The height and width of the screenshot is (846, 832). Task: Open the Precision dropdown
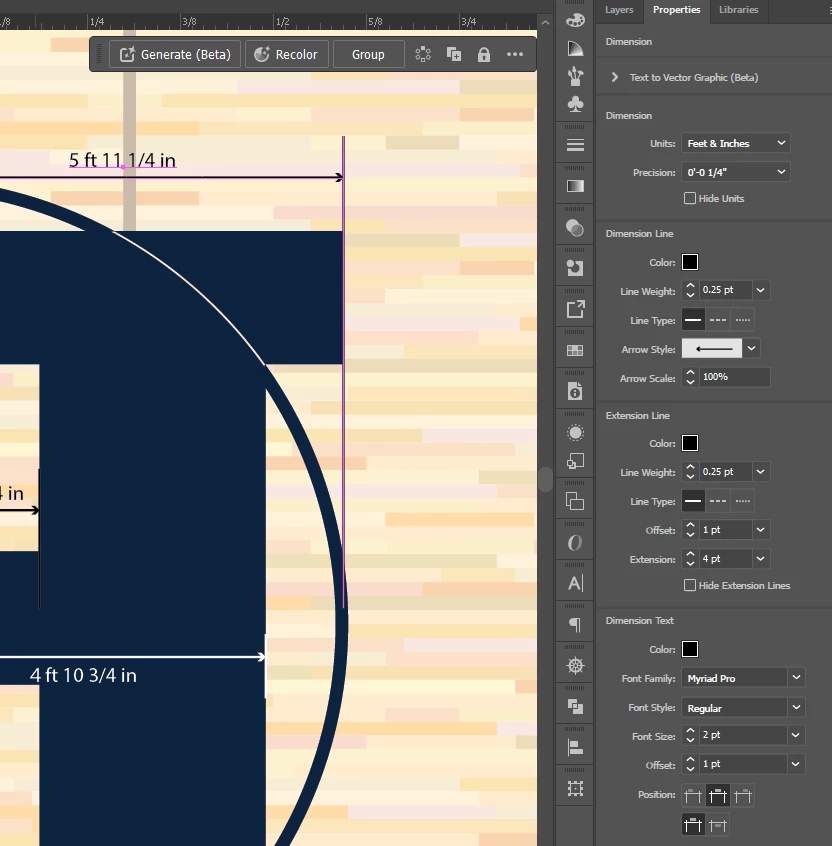click(x=735, y=172)
